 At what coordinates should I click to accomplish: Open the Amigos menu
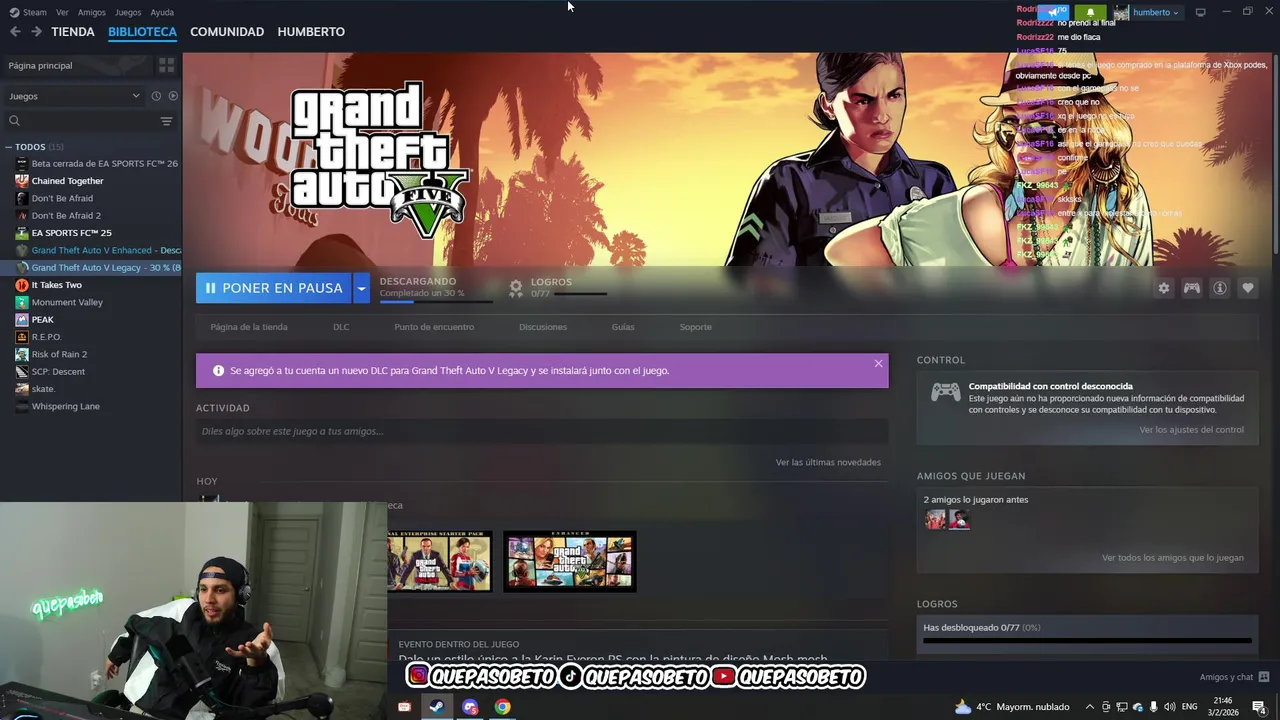click(92, 12)
